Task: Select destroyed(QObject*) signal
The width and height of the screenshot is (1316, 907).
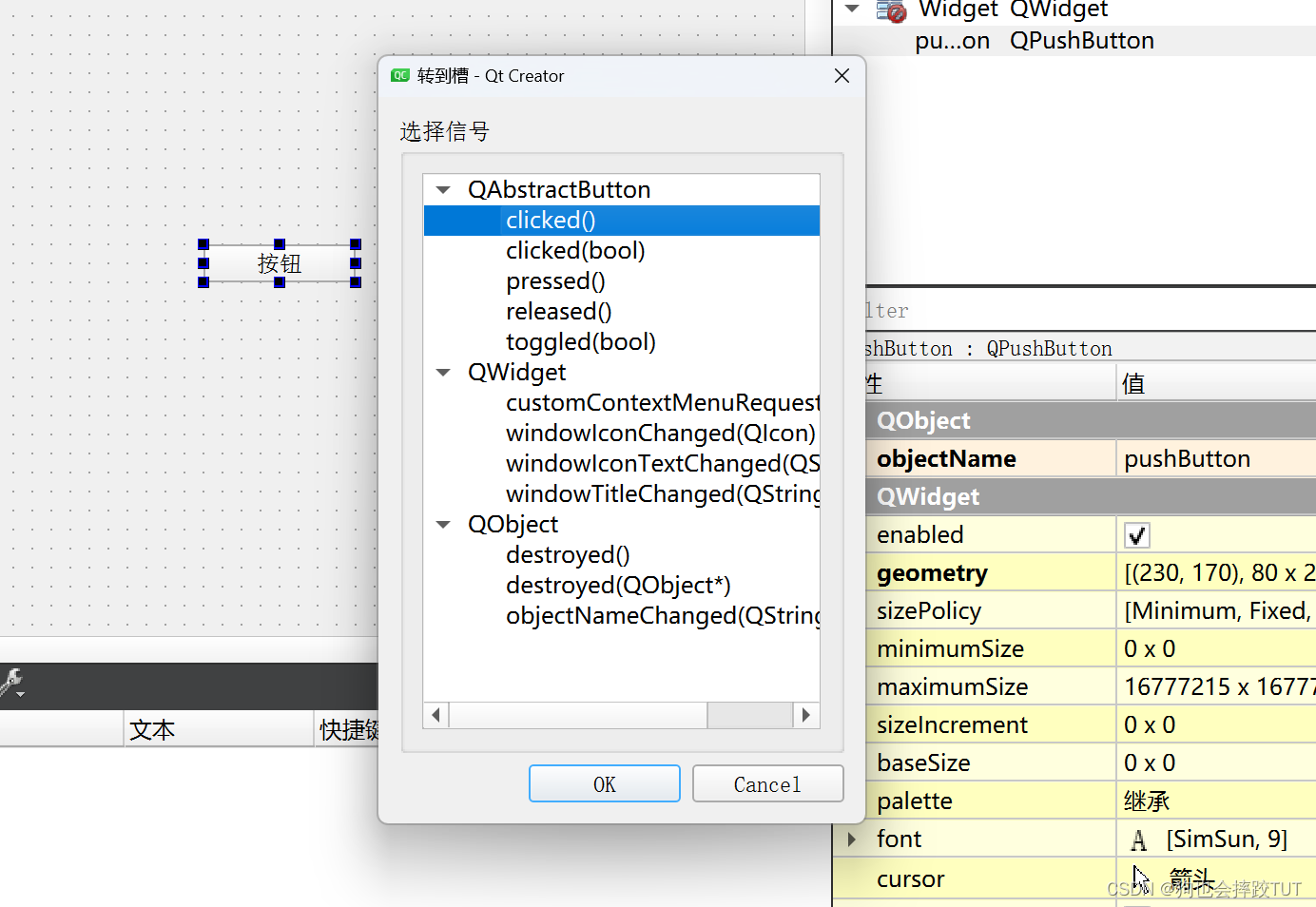Action: click(x=618, y=586)
